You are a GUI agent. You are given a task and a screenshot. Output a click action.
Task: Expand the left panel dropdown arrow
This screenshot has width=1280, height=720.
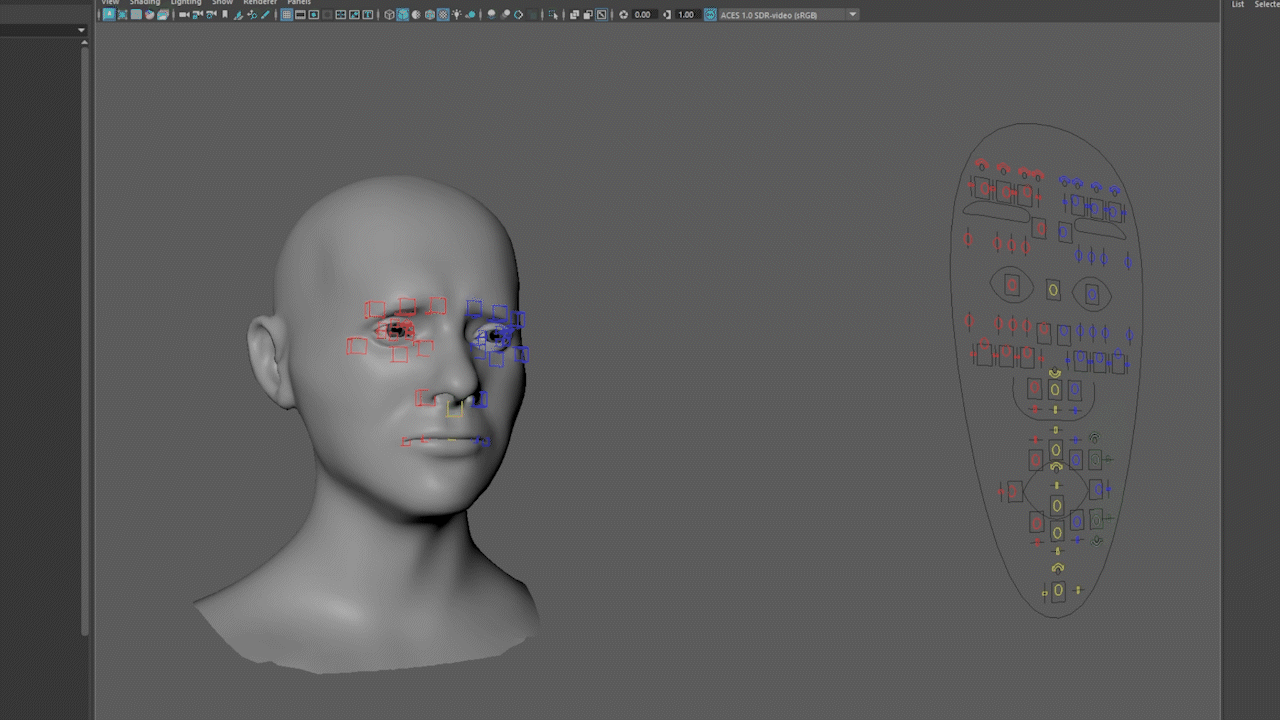[x=81, y=30]
